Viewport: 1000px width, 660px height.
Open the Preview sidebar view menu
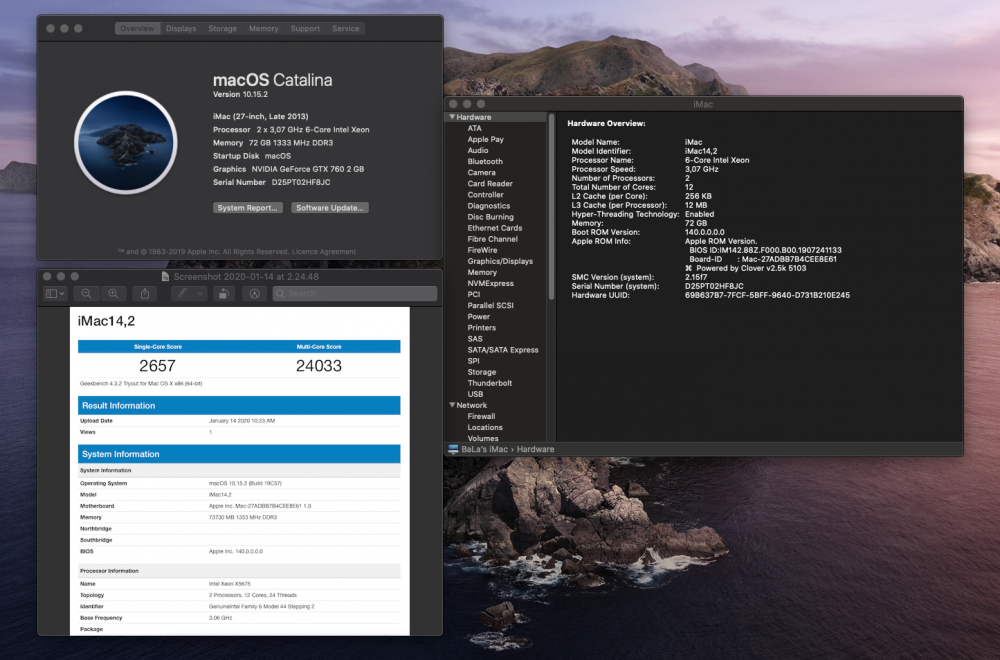pos(55,293)
